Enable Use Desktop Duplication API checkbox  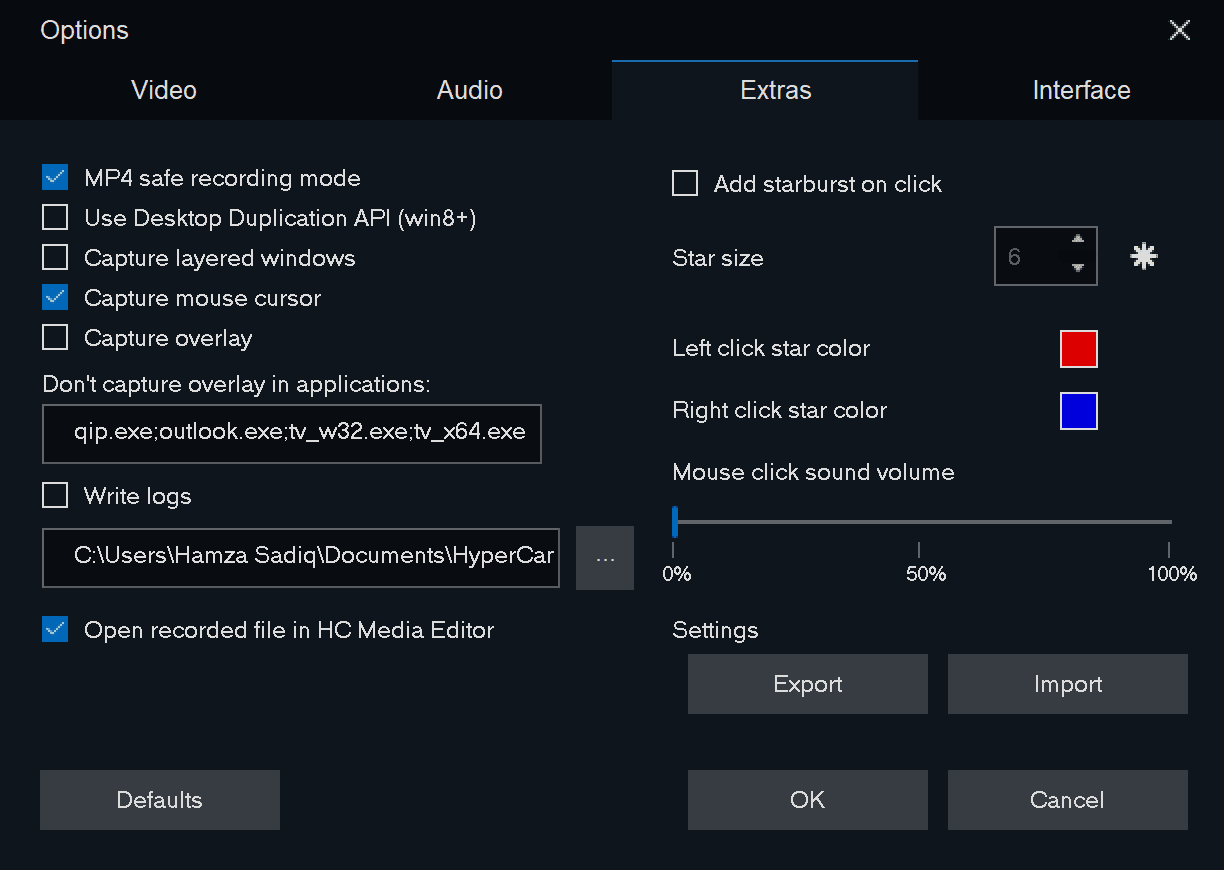(55, 218)
